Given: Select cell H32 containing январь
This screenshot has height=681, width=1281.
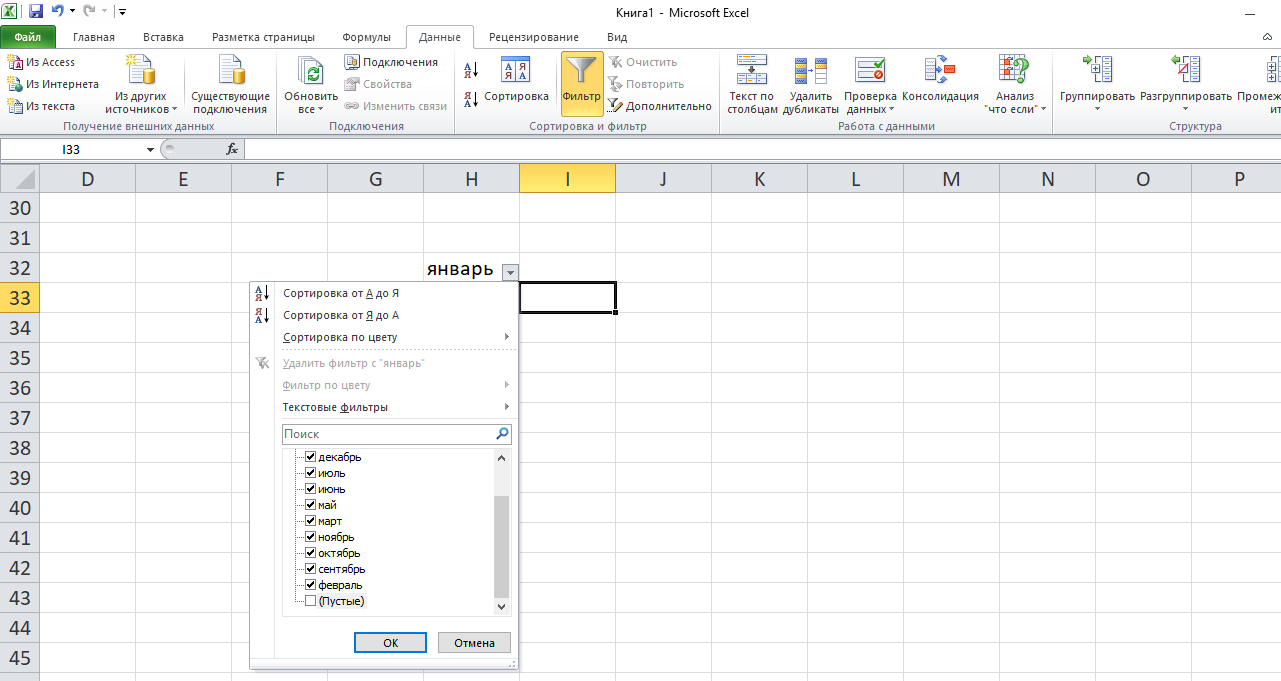Looking at the screenshot, I should click(471, 269).
